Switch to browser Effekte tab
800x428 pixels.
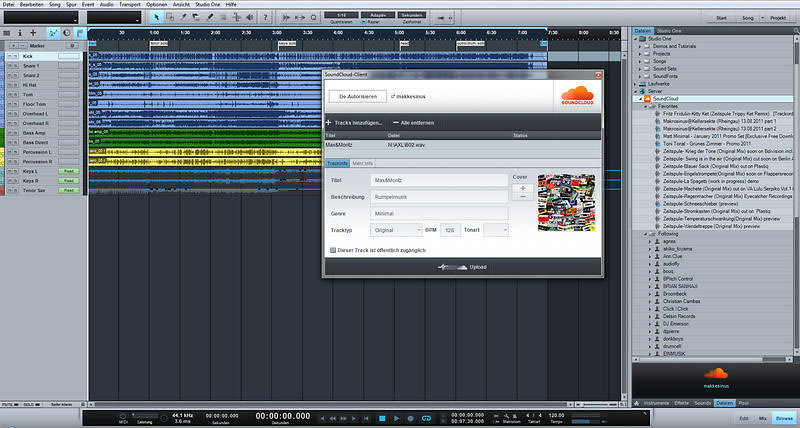[x=682, y=403]
